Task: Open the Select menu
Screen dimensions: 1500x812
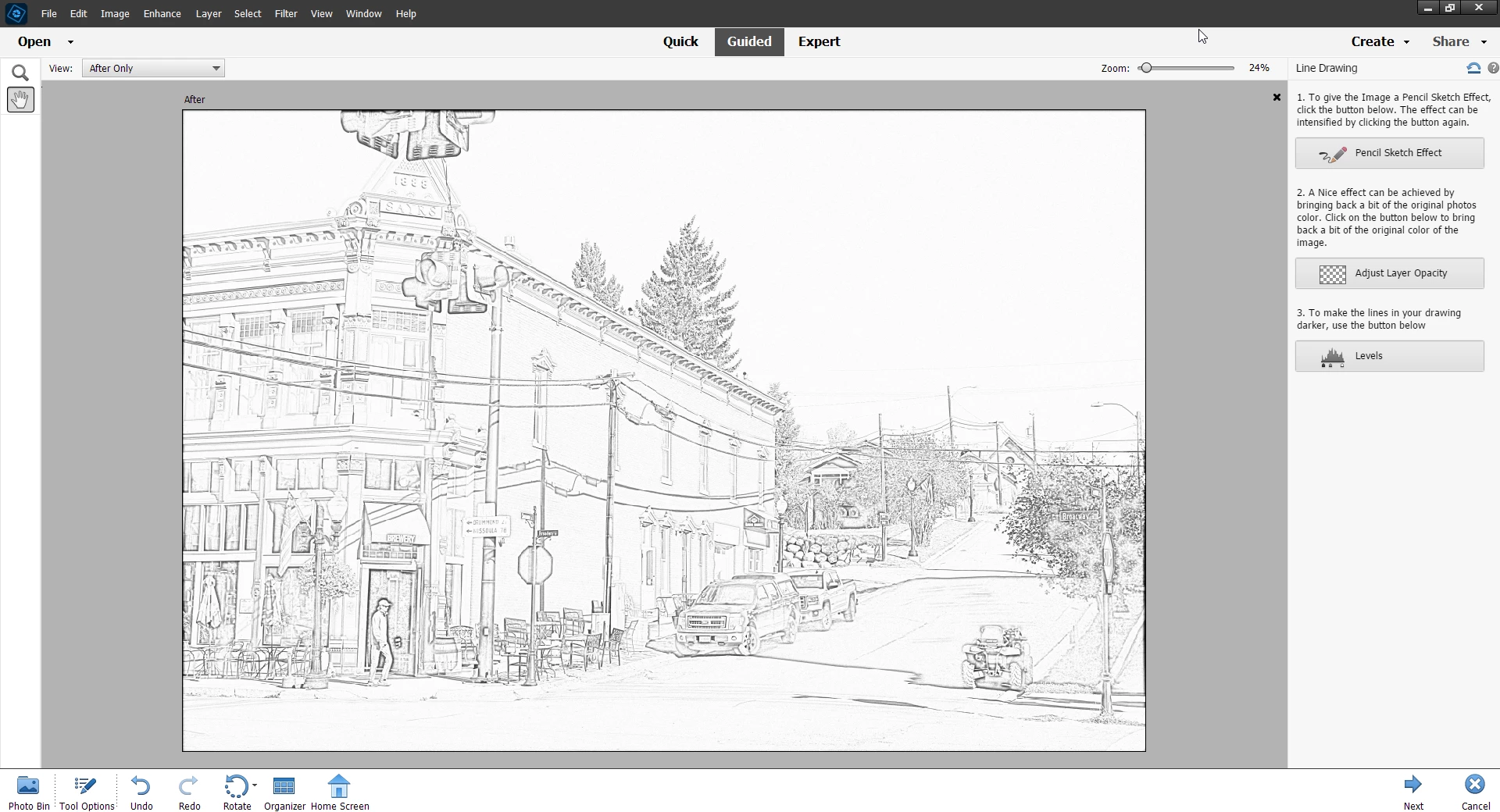Action: [248, 14]
